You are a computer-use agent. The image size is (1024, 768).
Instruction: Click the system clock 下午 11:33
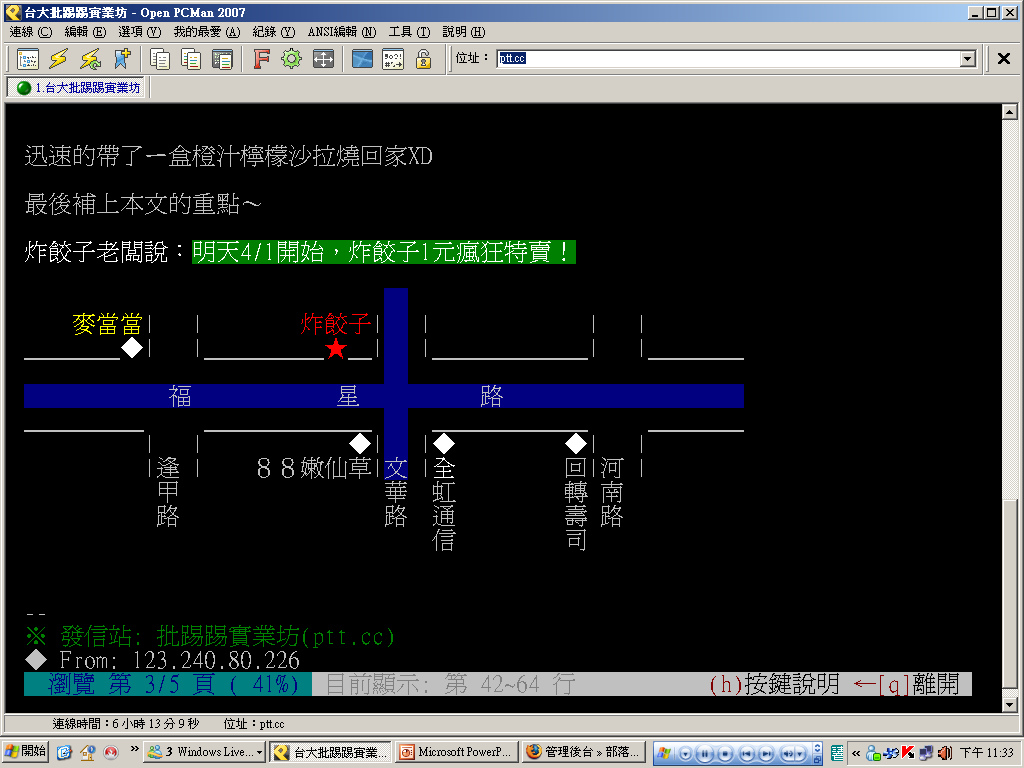[x=986, y=753]
